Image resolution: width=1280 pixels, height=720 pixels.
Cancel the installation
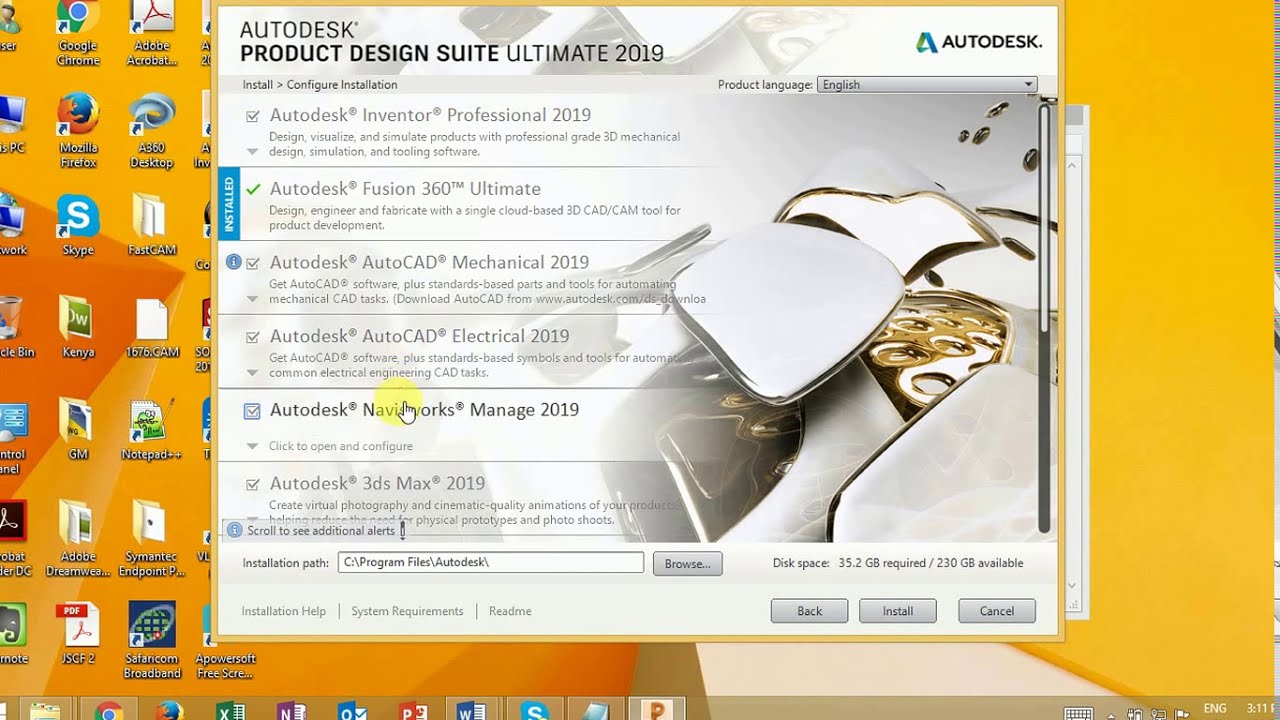click(996, 611)
